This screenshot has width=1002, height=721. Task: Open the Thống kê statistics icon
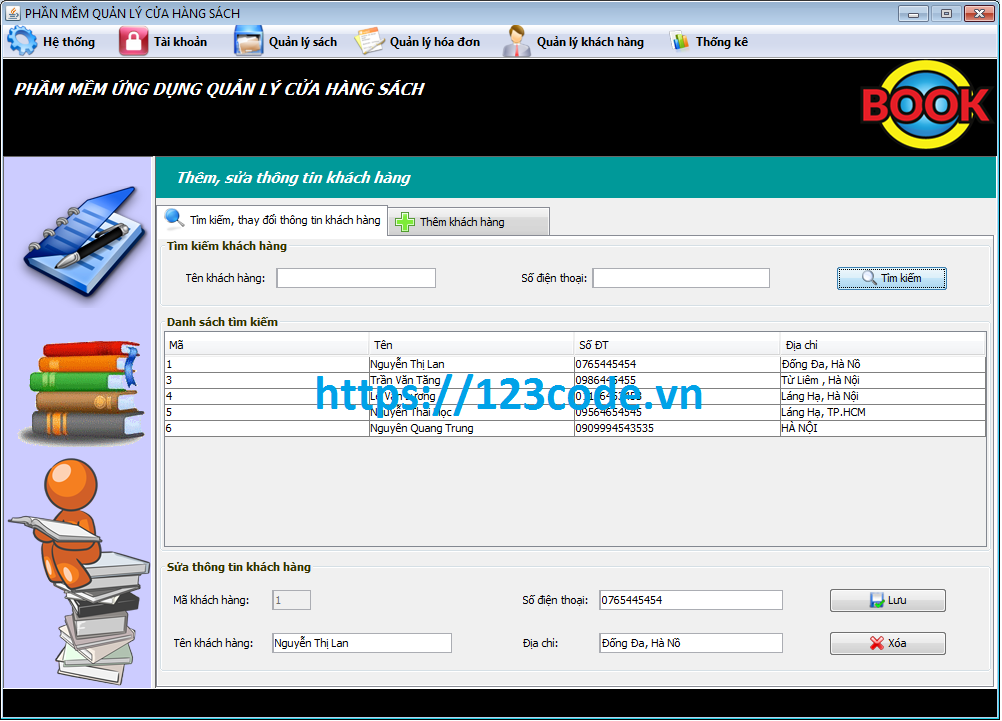[682, 40]
